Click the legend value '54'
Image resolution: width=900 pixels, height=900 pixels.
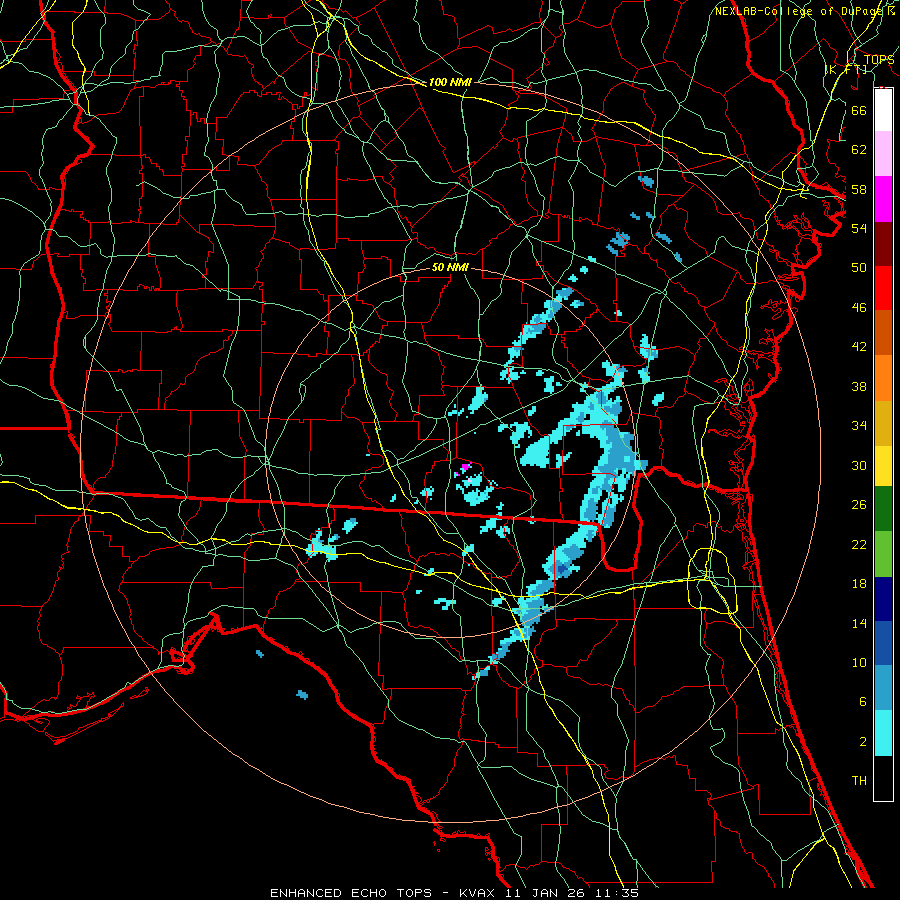[859, 228]
